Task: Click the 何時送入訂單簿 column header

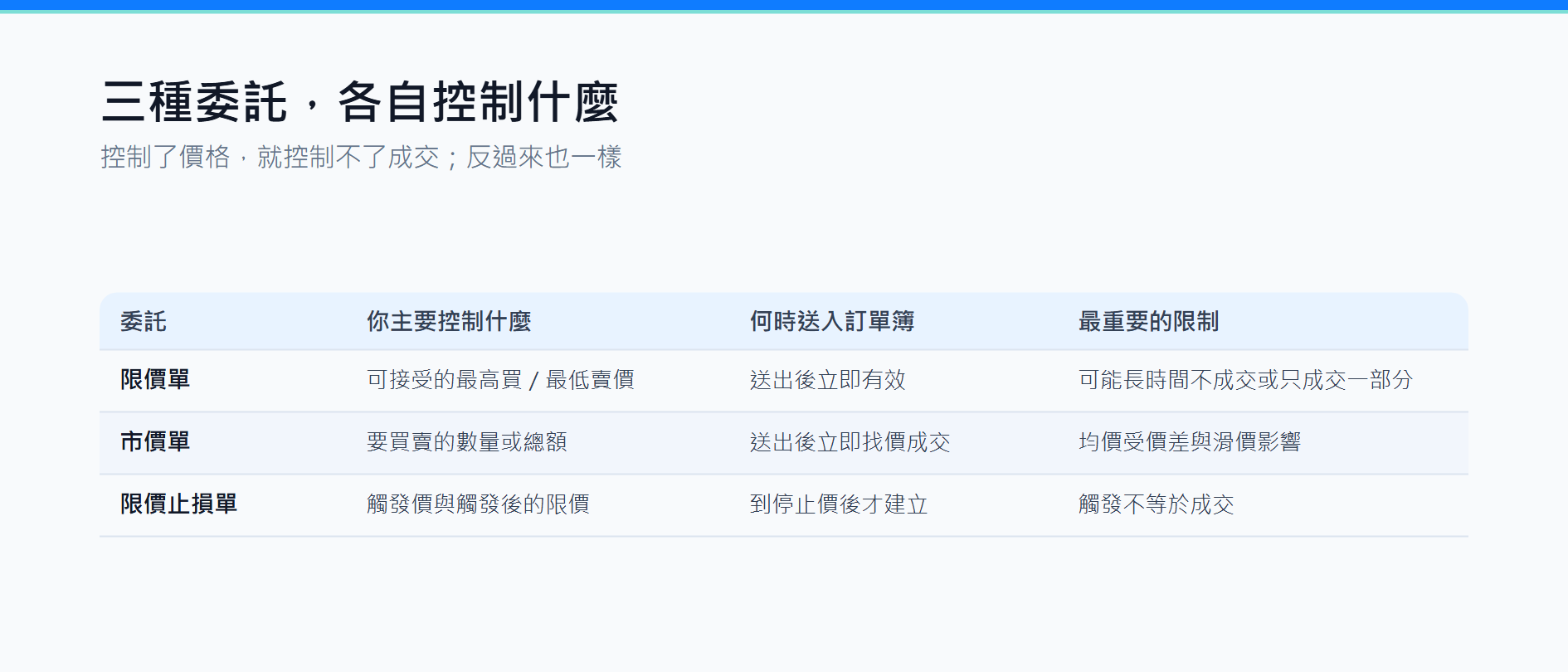Action: [832, 321]
